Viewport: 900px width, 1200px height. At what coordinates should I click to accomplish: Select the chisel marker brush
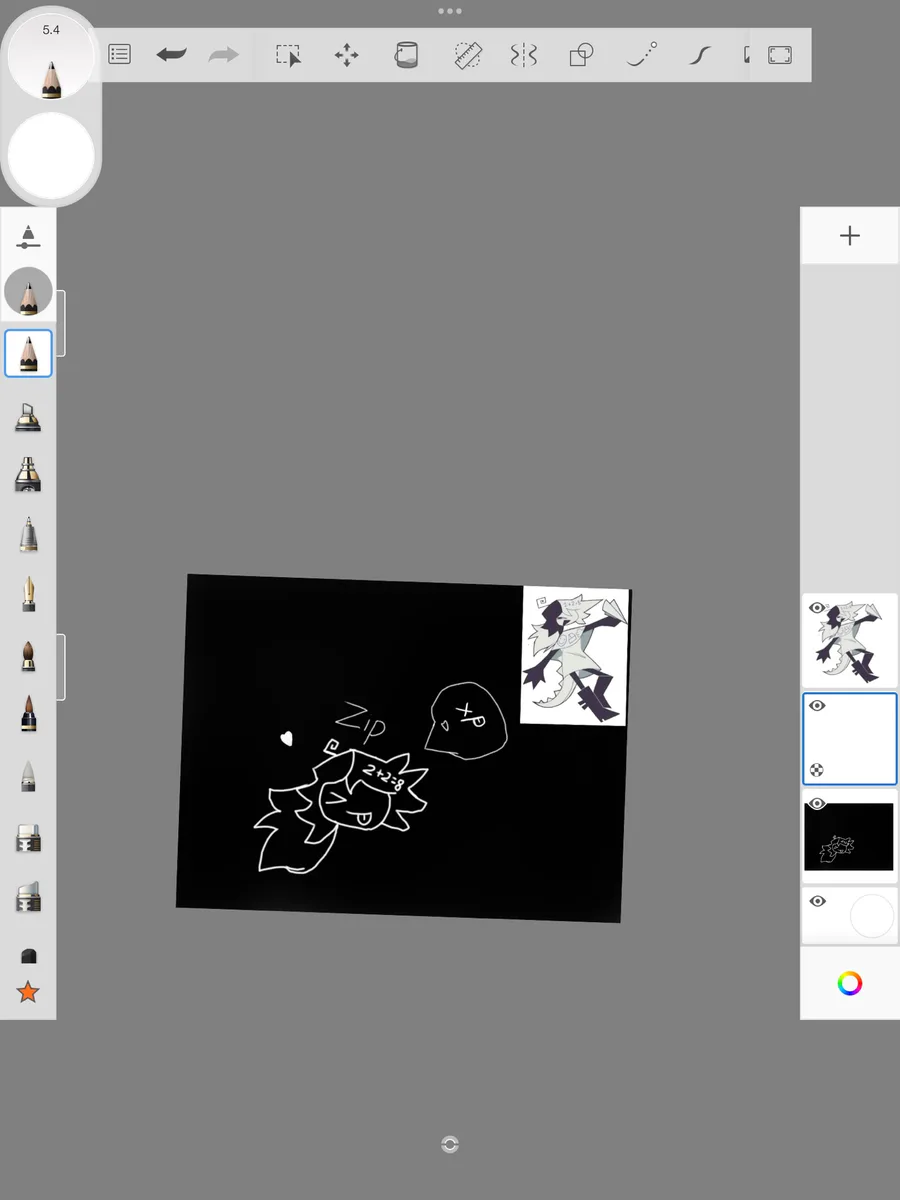pos(28,415)
